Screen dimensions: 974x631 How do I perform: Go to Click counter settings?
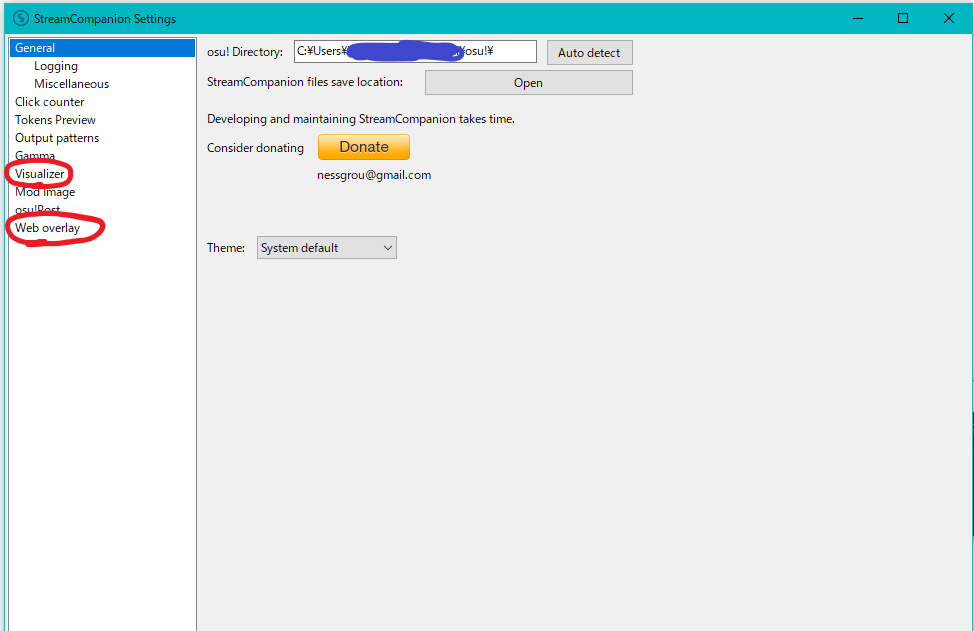[x=50, y=102]
